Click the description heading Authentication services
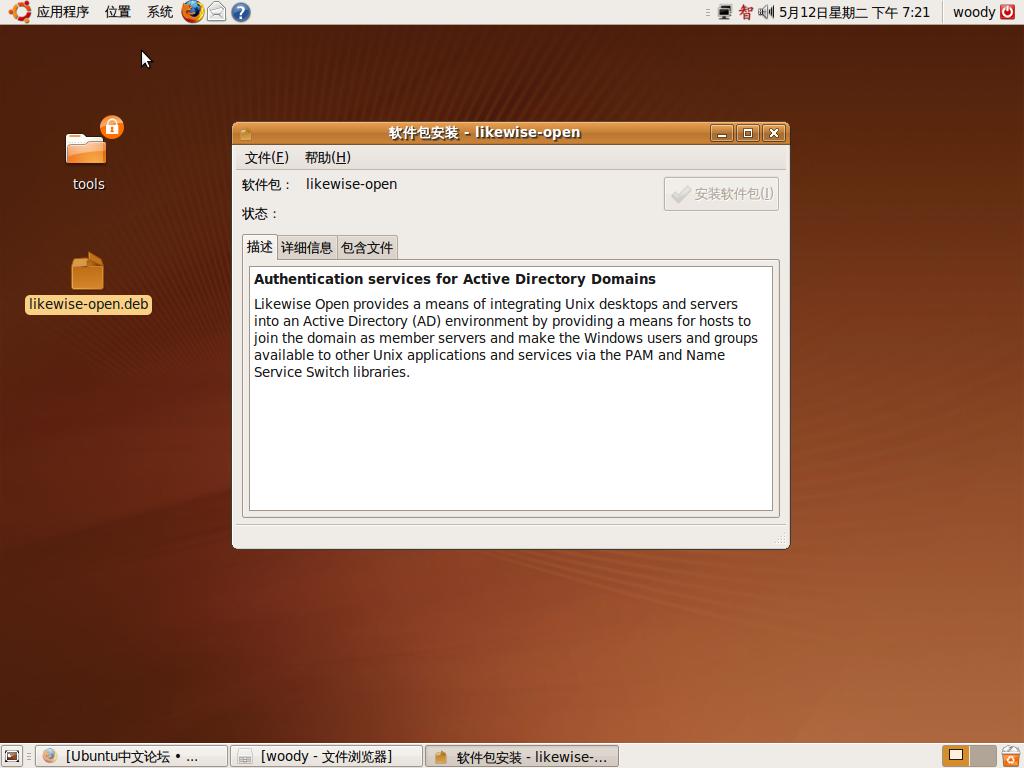This screenshot has height=768, width=1024. [455, 279]
